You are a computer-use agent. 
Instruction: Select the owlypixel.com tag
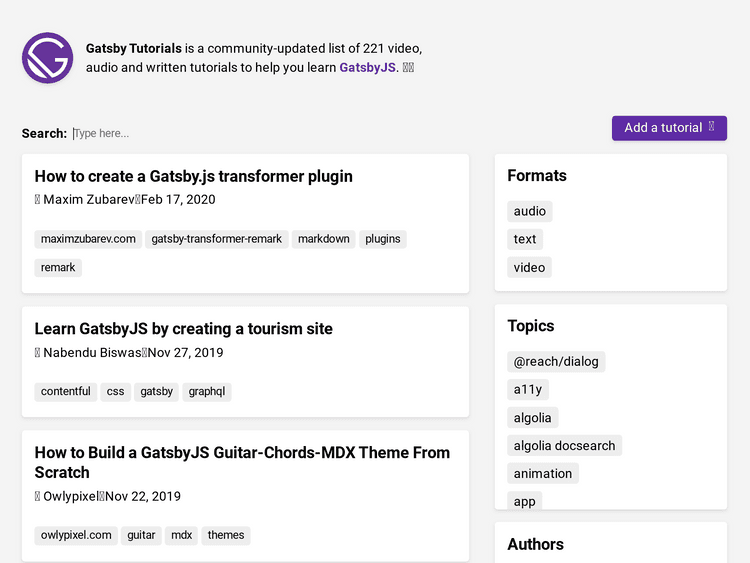pyautogui.click(x=76, y=535)
